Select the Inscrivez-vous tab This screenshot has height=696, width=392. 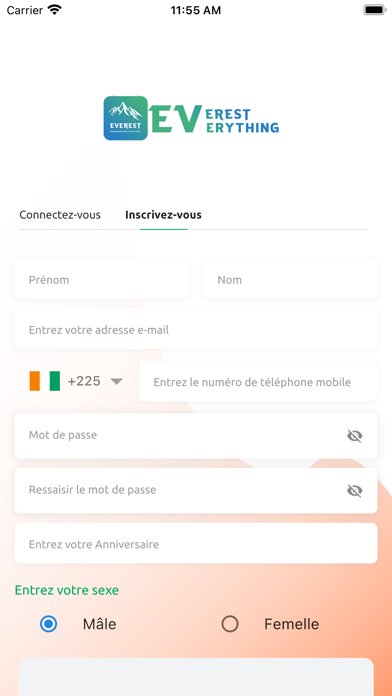163,215
